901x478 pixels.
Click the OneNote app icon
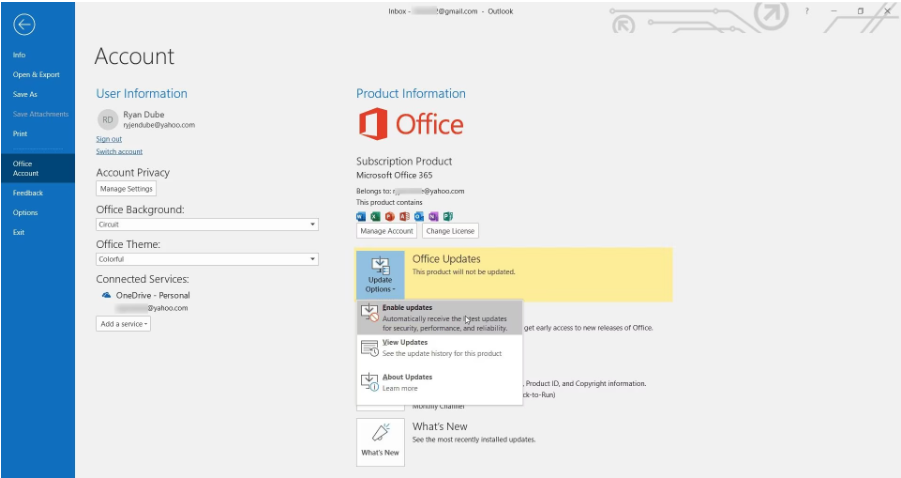(433, 217)
